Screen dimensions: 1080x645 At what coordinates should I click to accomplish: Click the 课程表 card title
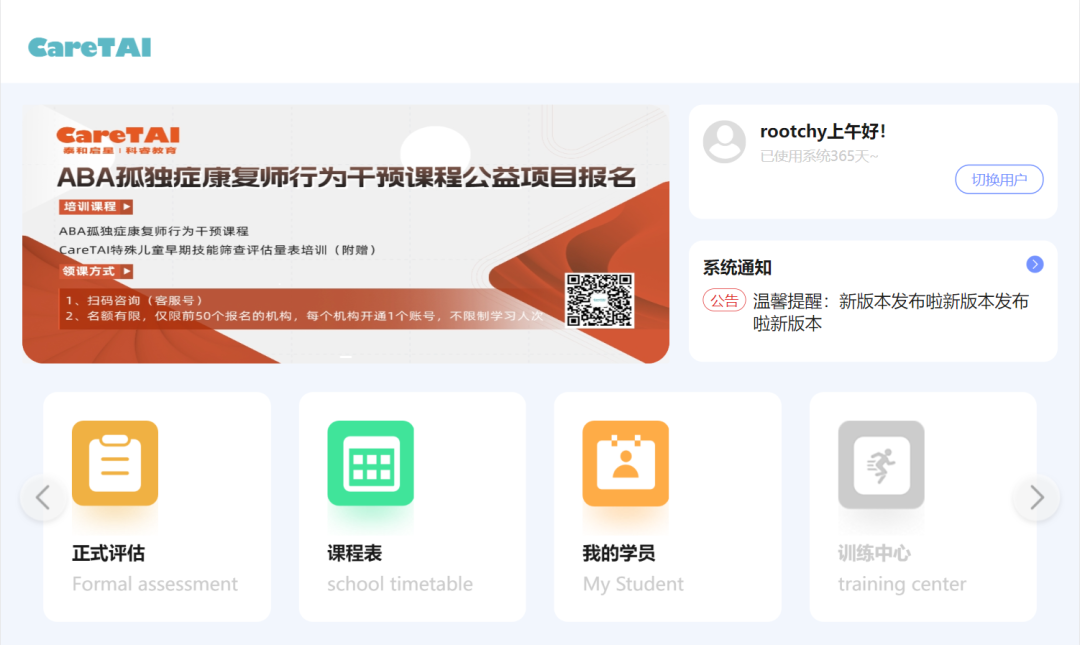355,553
